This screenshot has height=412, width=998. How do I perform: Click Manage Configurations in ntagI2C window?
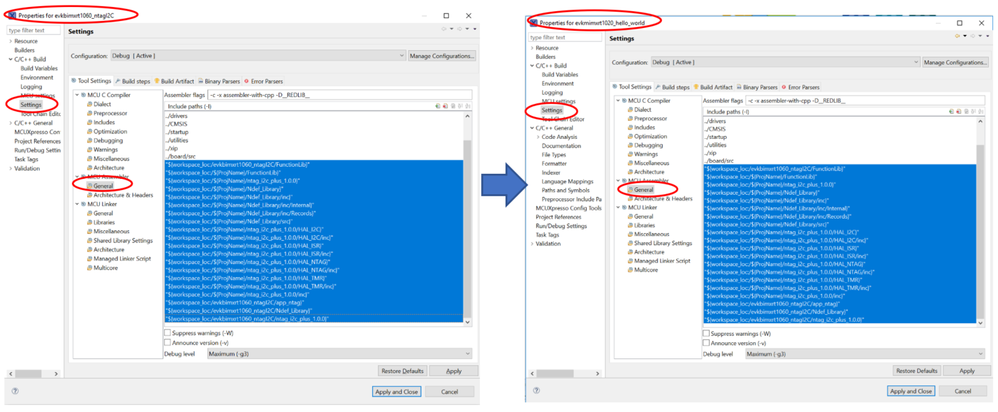(x=442, y=56)
